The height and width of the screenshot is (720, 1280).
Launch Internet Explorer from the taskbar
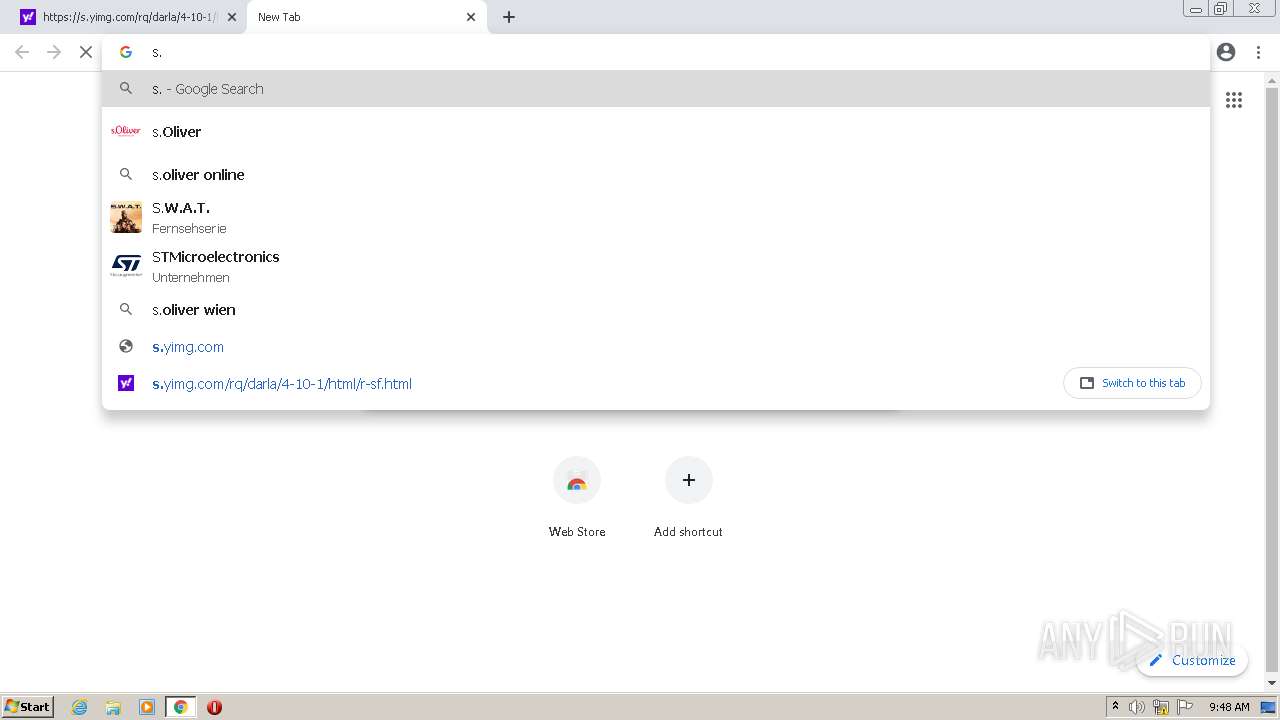coord(79,707)
